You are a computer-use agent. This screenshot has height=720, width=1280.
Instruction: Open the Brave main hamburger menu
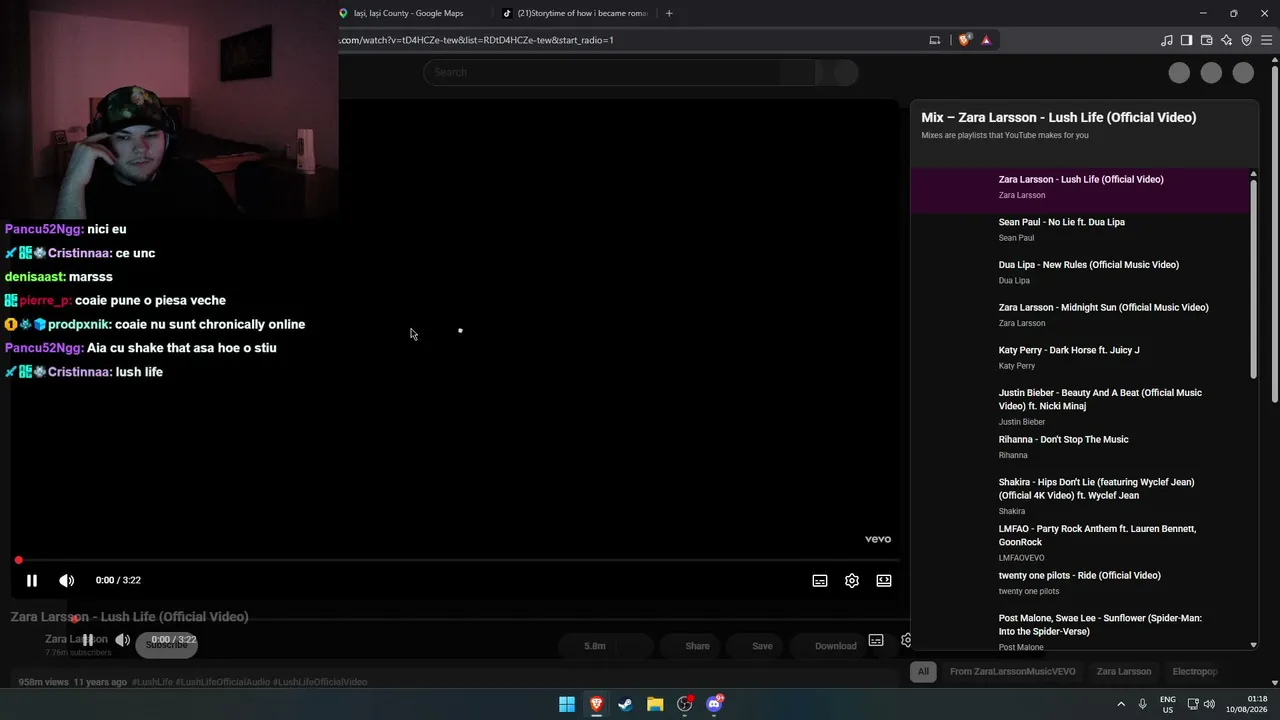click(1266, 40)
